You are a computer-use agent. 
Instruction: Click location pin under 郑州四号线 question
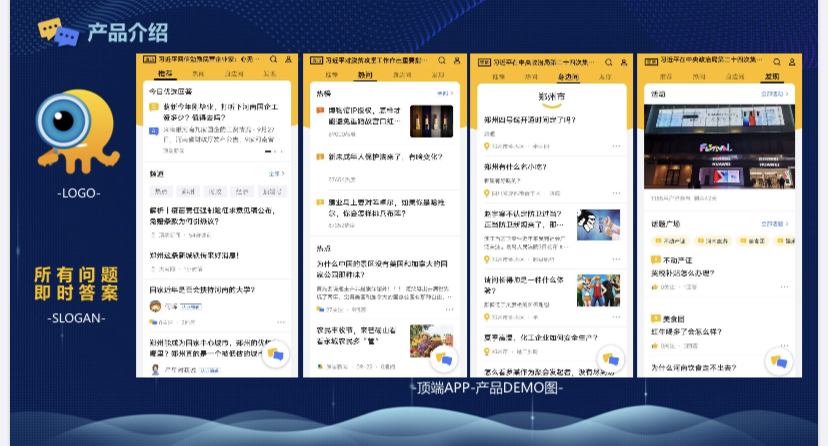click(487, 146)
